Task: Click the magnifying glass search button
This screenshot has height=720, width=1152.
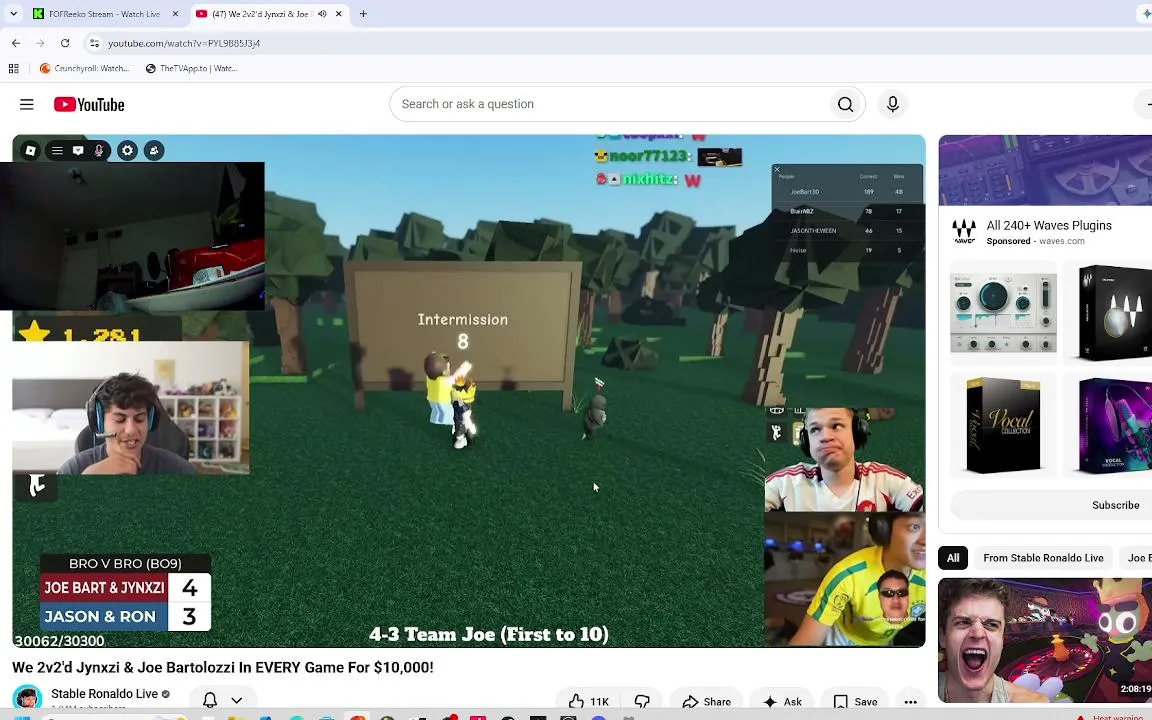Action: (x=846, y=104)
